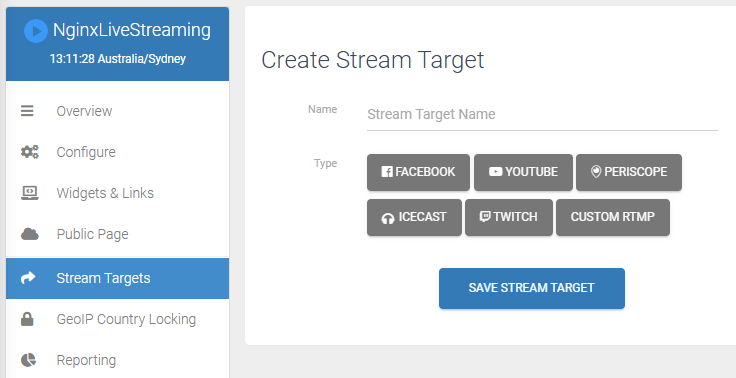This screenshot has height=378, width=736.
Task: Choose Icecast as stream target type
Action: click(x=414, y=217)
